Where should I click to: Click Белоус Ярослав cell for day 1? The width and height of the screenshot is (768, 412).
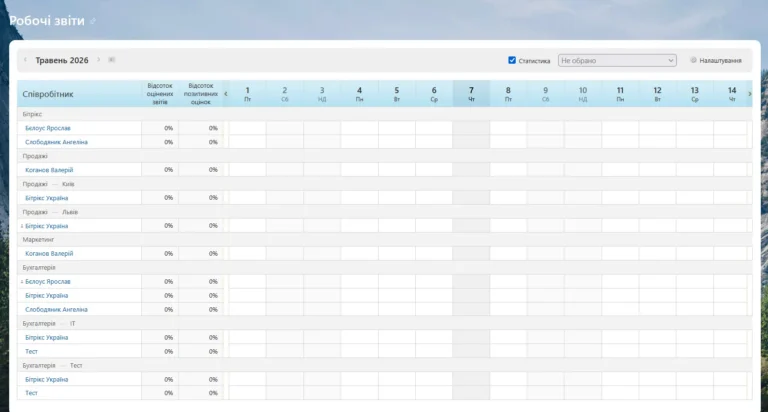247,128
